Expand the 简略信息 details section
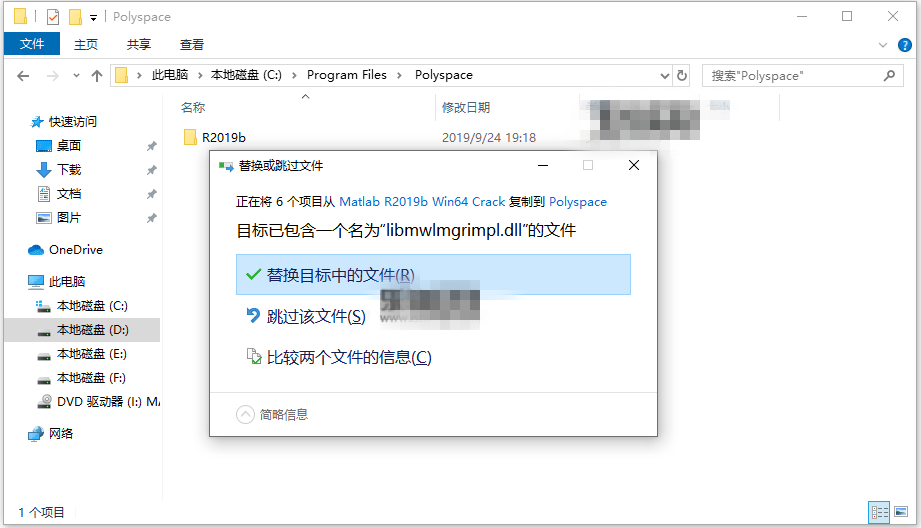This screenshot has height=528, width=921. 246,414
